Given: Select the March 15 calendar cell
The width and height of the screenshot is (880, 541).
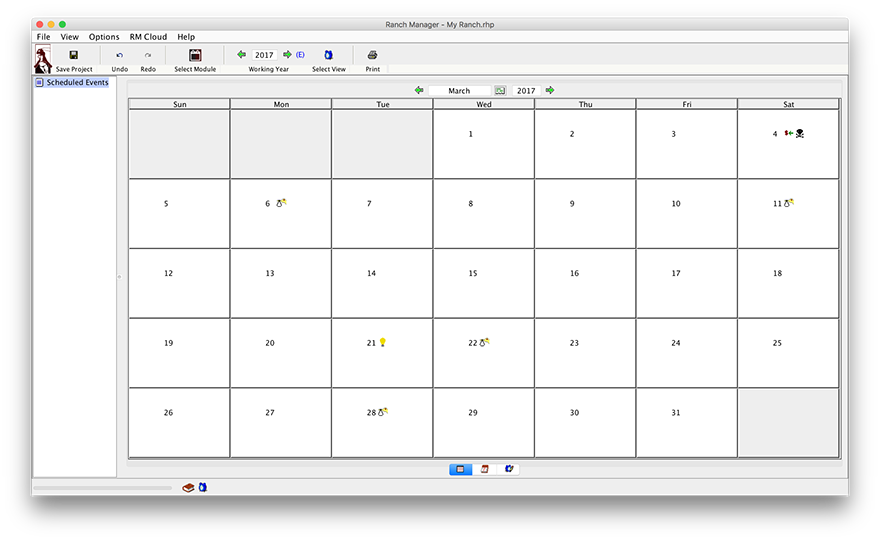Looking at the screenshot, I should coord(483,283).
